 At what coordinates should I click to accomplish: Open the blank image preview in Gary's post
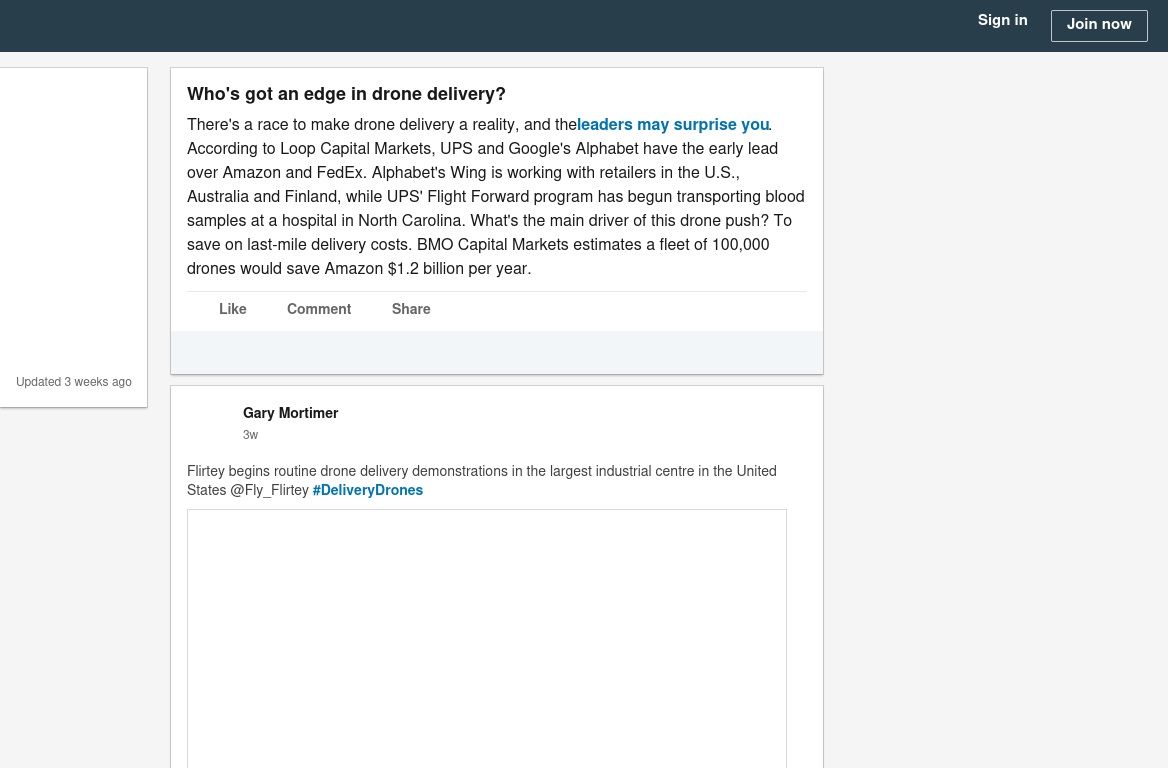(x=486, y=638)
